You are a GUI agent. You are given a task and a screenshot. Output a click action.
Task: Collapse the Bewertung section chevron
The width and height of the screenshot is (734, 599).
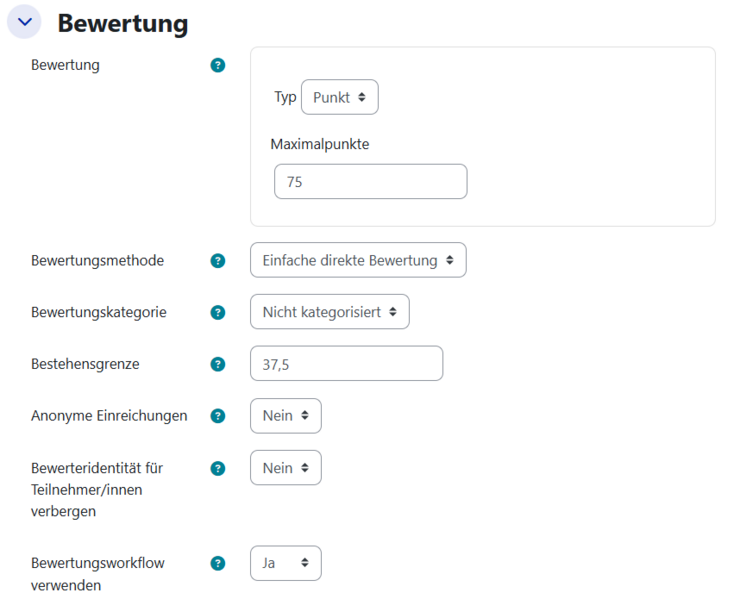tap(24, 22)
